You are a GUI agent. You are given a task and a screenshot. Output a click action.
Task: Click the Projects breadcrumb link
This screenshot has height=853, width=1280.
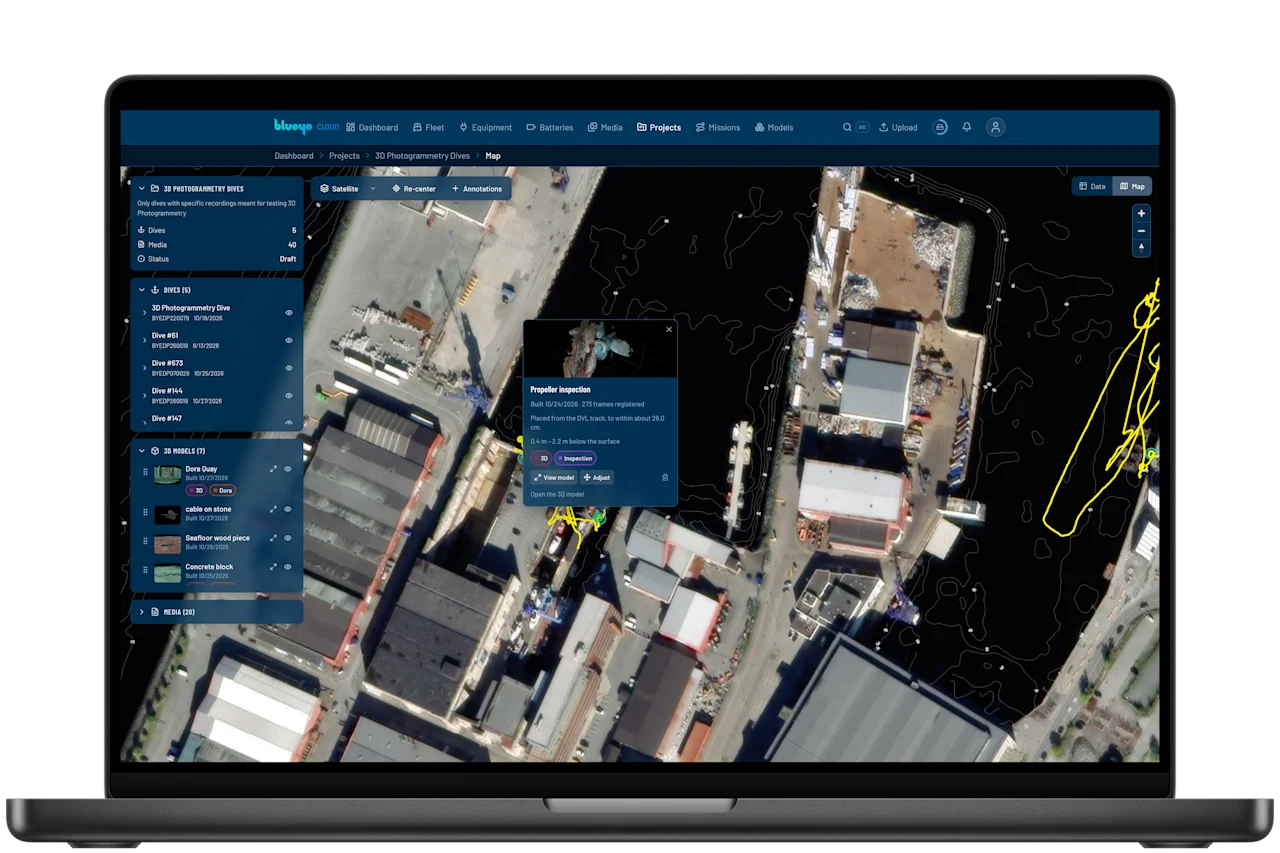(344, 156)
